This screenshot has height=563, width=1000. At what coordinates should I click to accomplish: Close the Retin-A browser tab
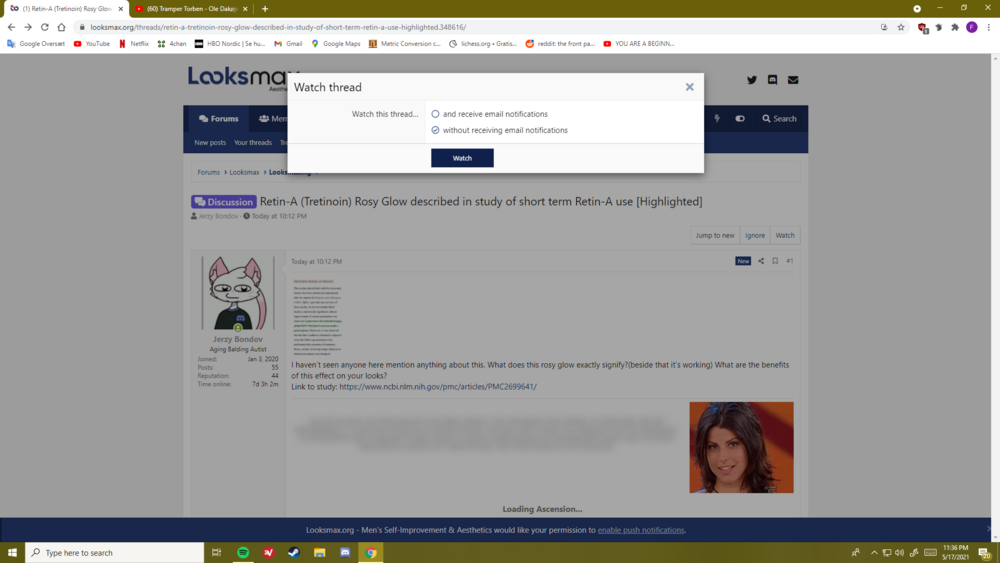pyautogui.click(x=121, y=9)
